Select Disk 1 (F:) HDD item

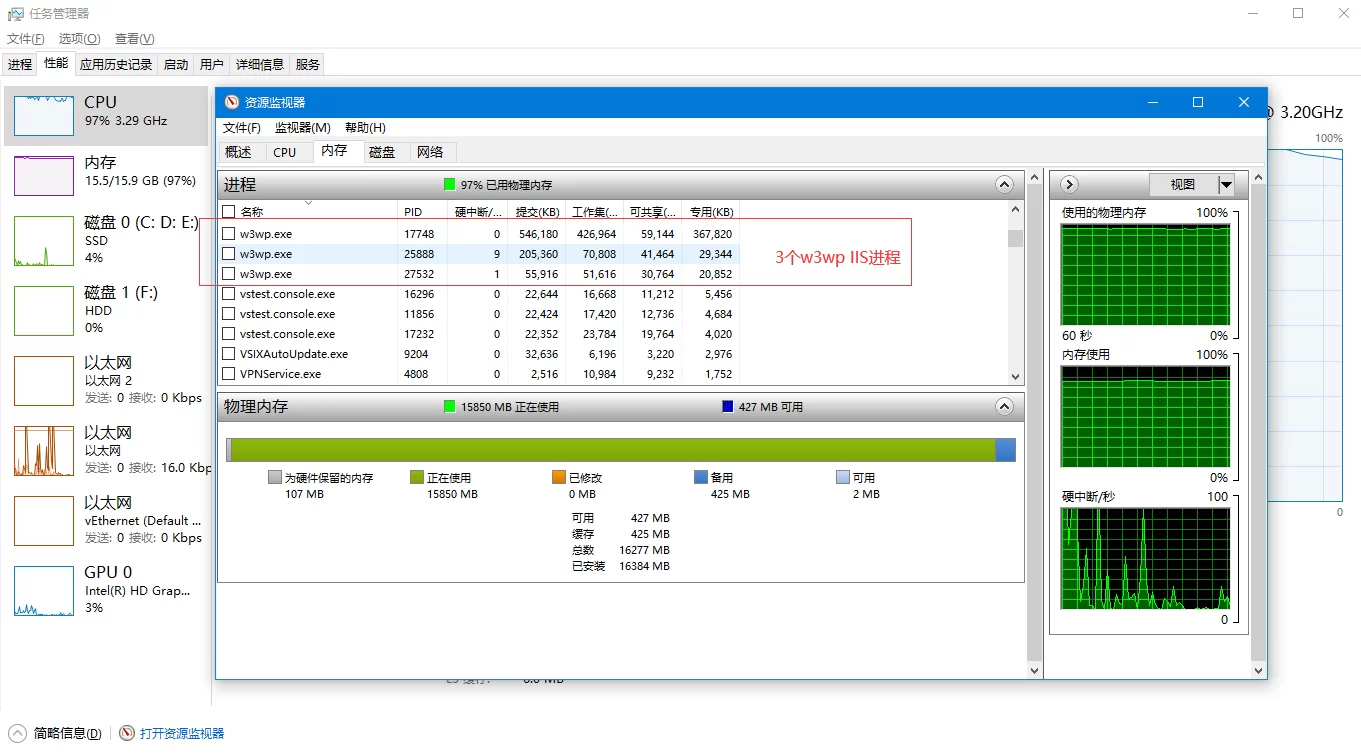coord(106,310)
